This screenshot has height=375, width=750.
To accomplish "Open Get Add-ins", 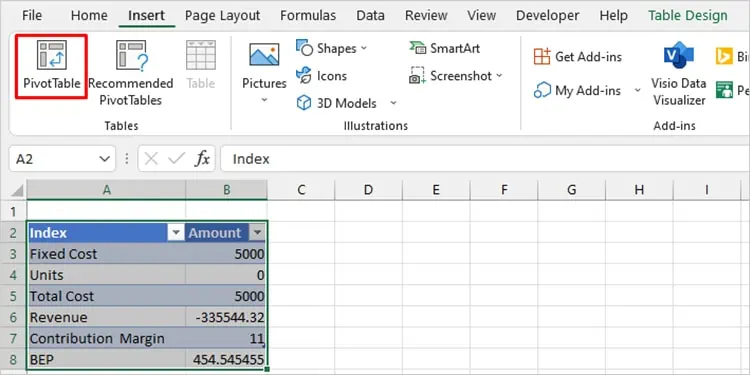I will tap(577, 56).
